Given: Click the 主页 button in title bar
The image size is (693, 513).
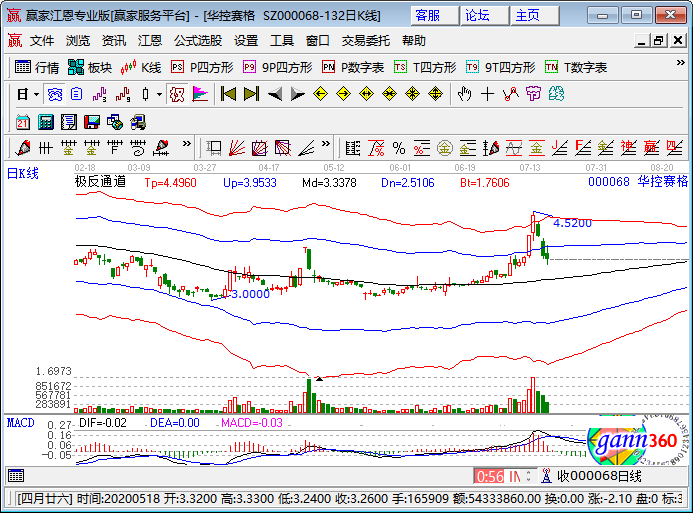Looking at the screenshot, I should pos(534,16).
